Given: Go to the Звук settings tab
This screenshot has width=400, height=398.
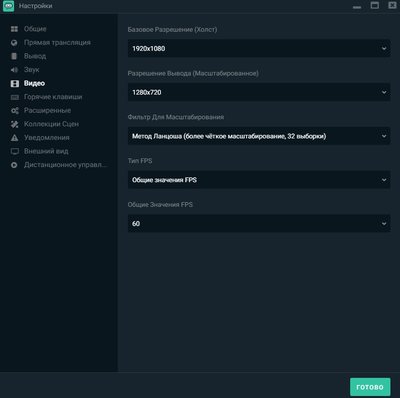Looking at the screenshot, I should coord(31,70).
